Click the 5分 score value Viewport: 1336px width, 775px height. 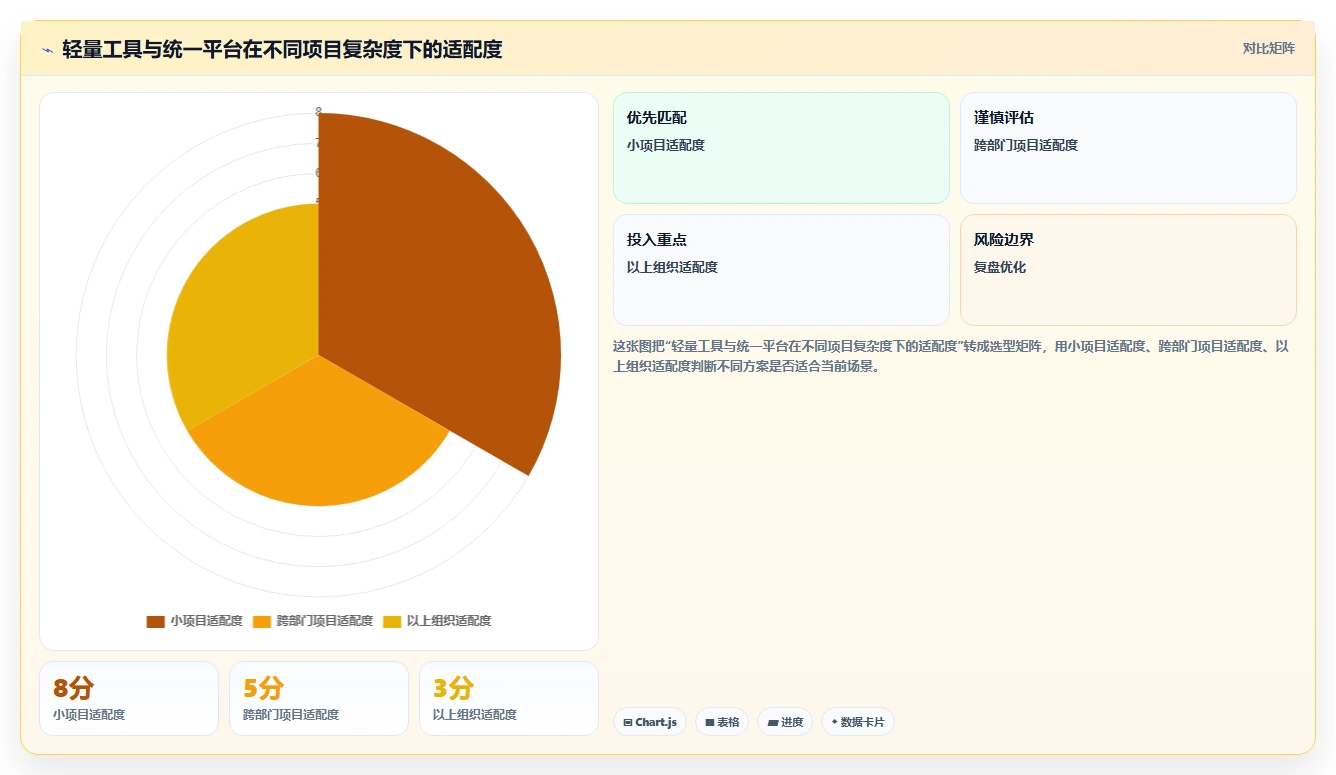(x=263, y=688)
